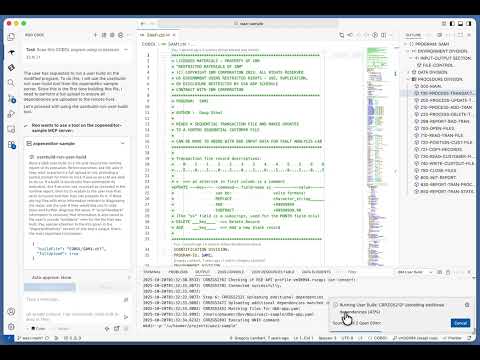Click the split editor icon in editor toolbar
This screenshot has width=480, height=360.
(384, 35)
